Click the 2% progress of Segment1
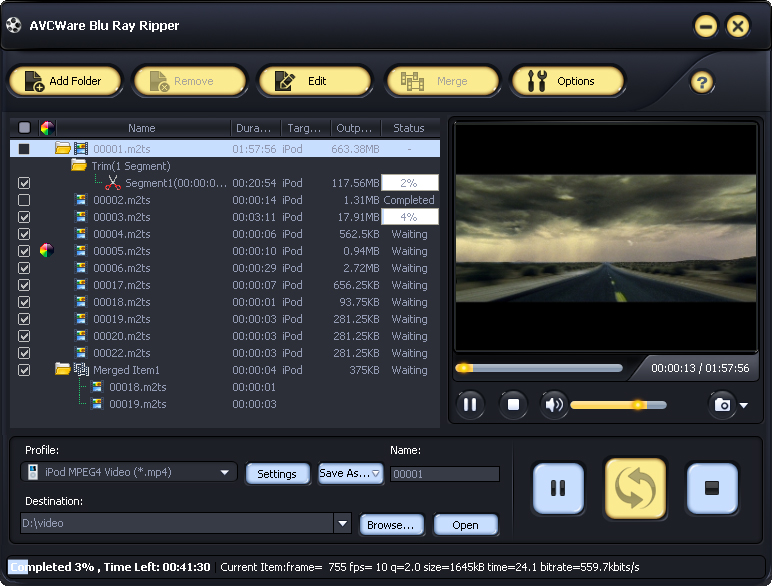Viewport: 772px width, 586px height. pos(410,183)
